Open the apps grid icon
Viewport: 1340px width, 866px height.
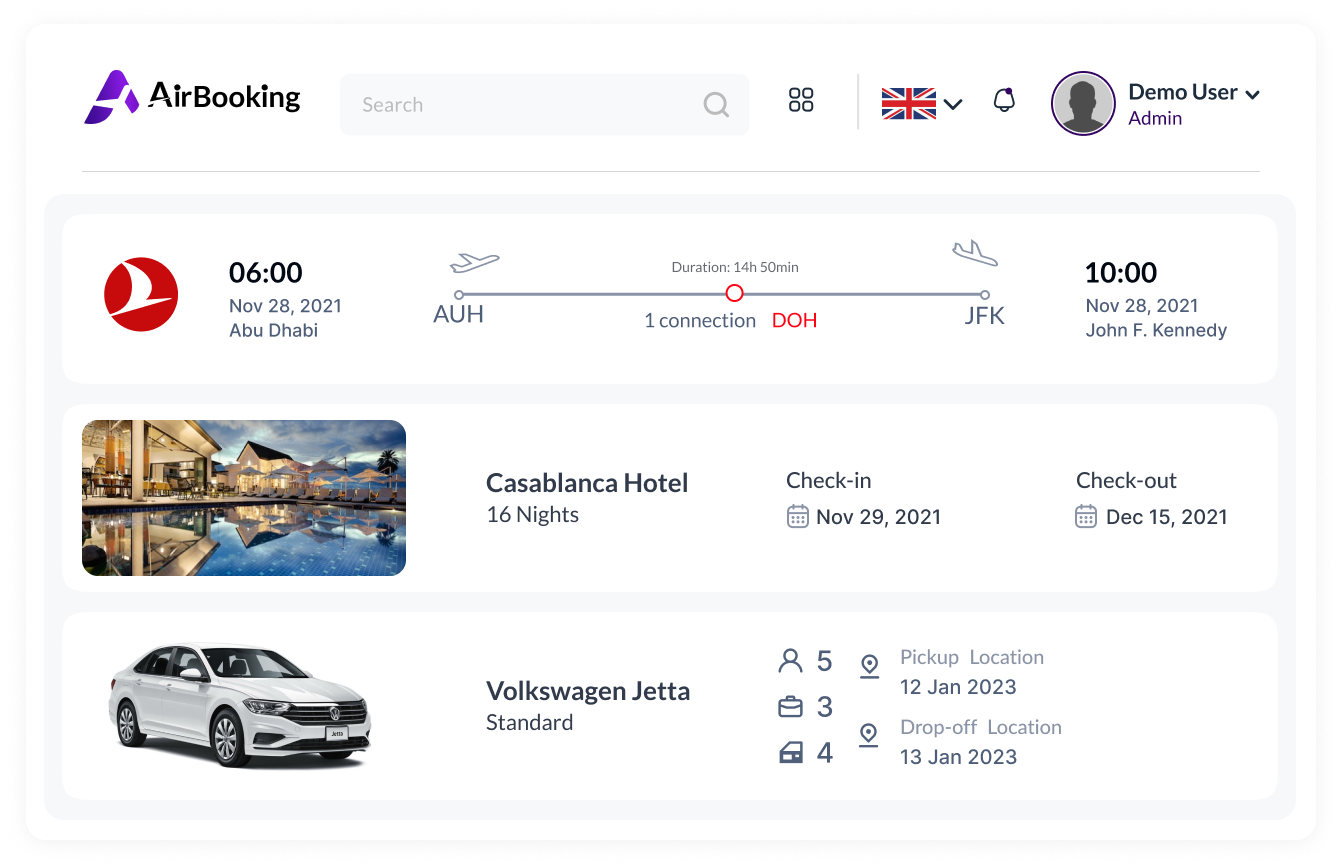[801, 100]
